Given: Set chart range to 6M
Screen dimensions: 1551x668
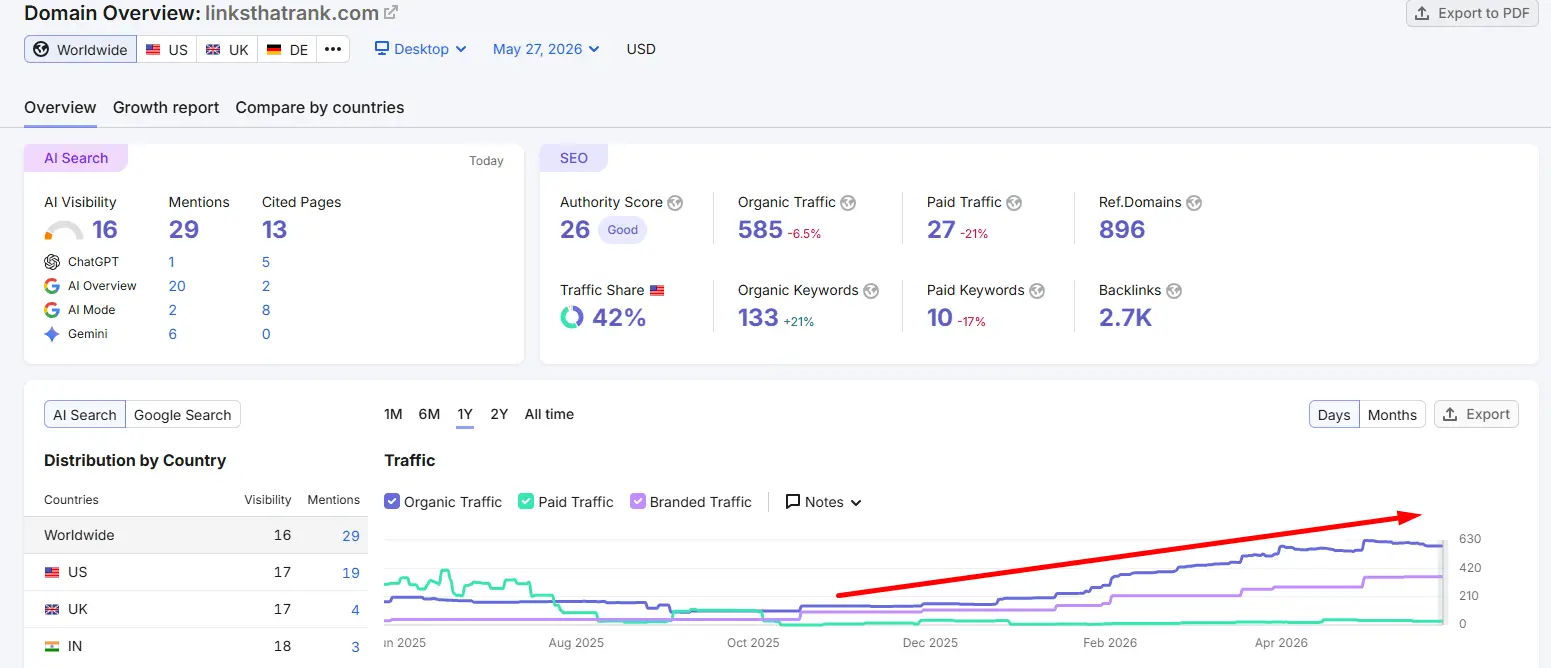Looking at the screenshot, I should click(x=429, y=414).
